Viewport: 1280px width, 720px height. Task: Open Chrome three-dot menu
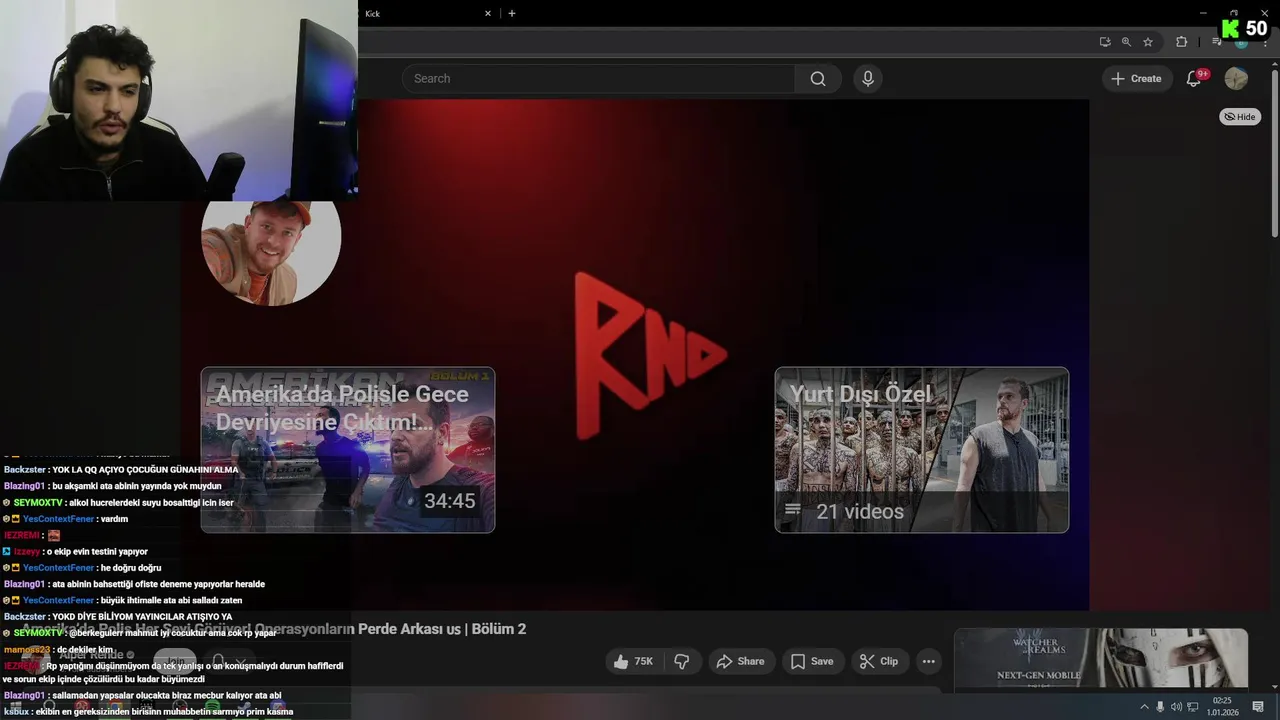1265,42
